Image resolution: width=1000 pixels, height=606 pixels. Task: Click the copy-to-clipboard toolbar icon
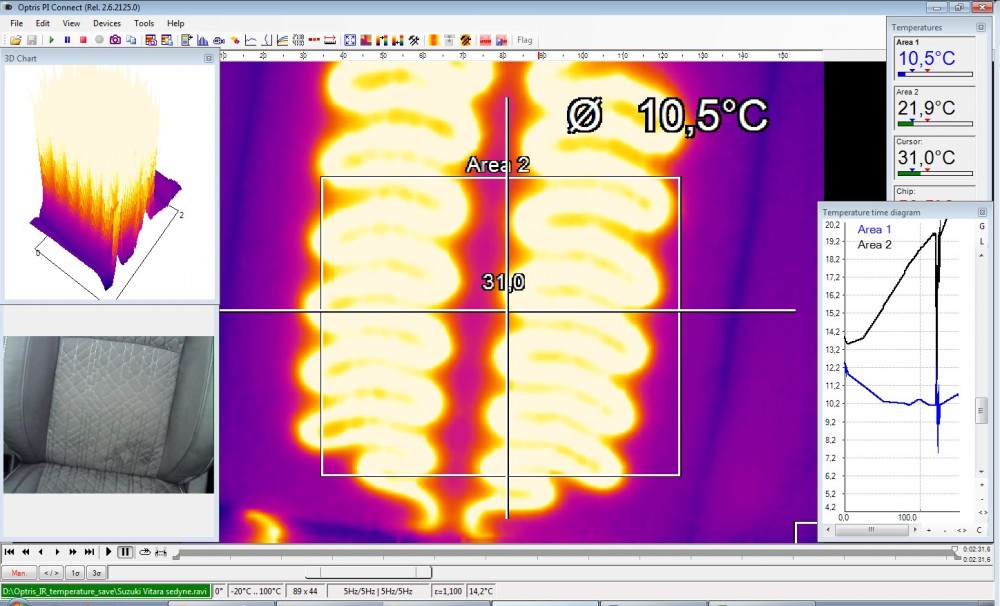pyautogui.click(x=131, y=40)
